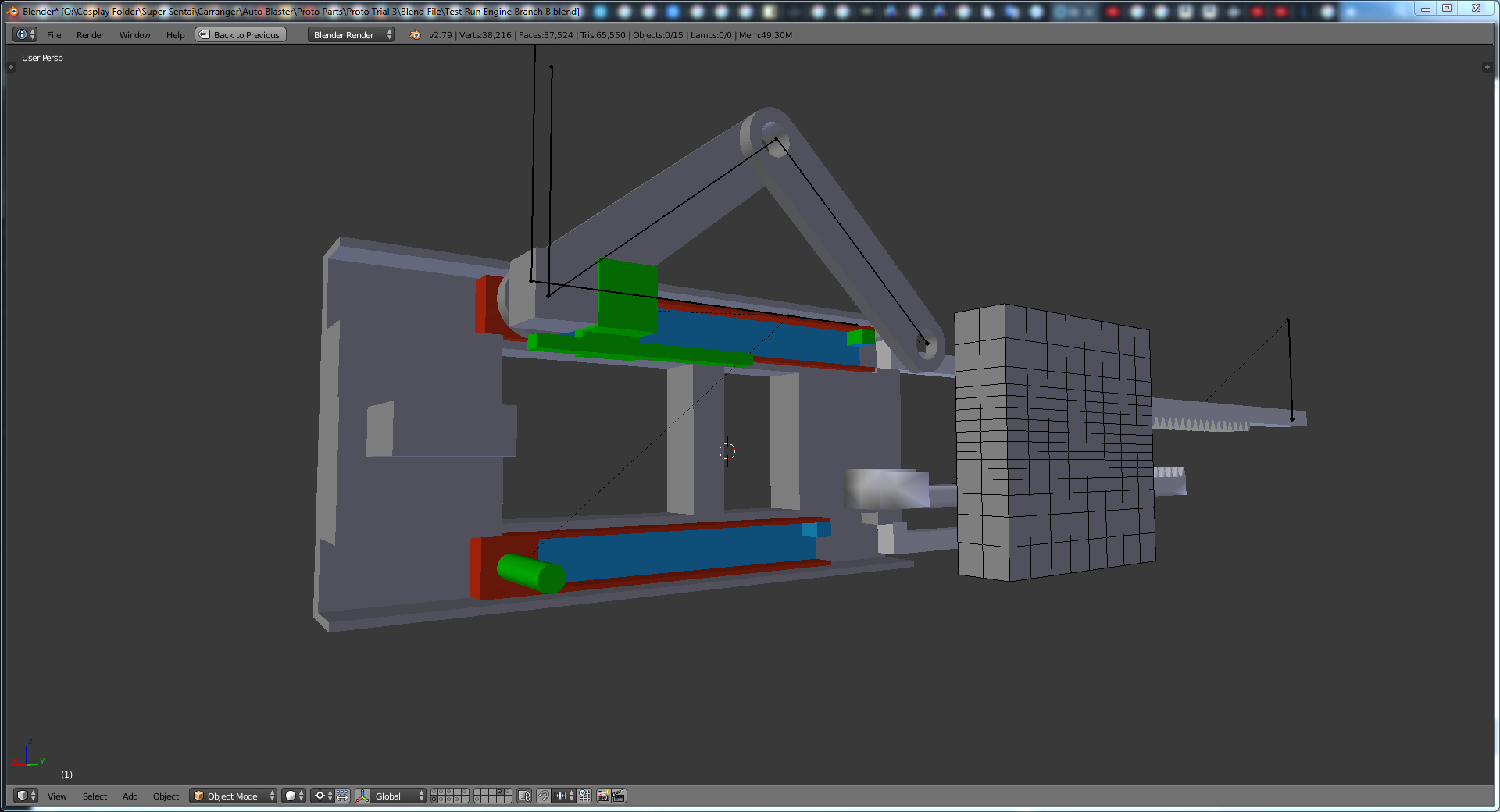The width and height of the screenshot is (1500, 812).
Task: Open the Select menu
Action: pos(95,796)
